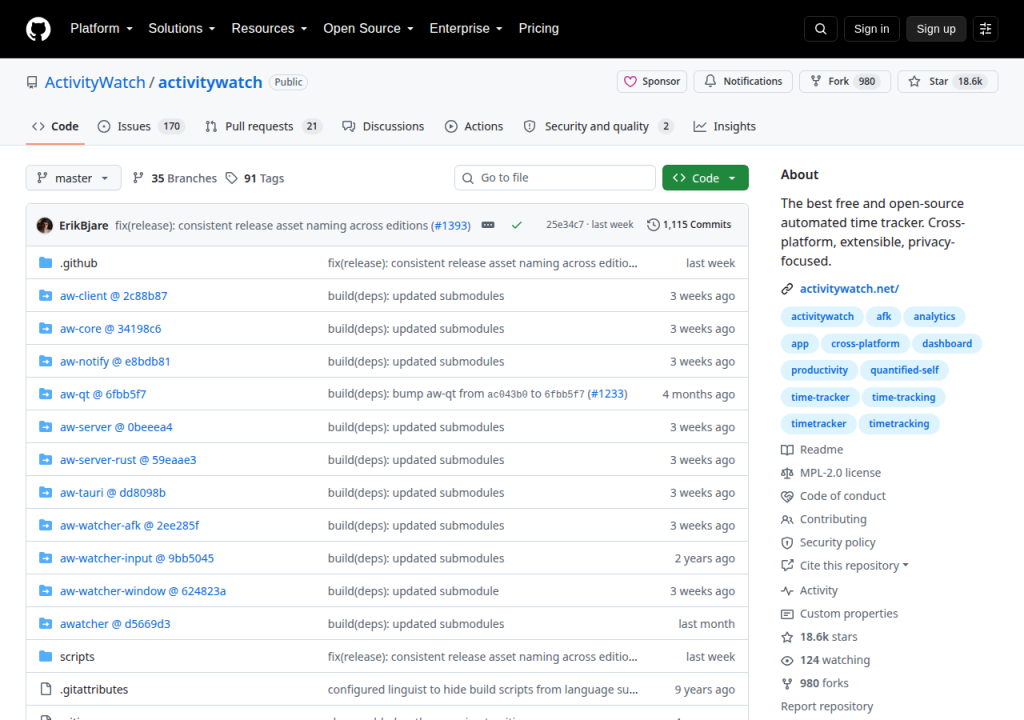
Task: Click commit hash 25e34c7
Action: pyautogui.click(x=565, y=225)
